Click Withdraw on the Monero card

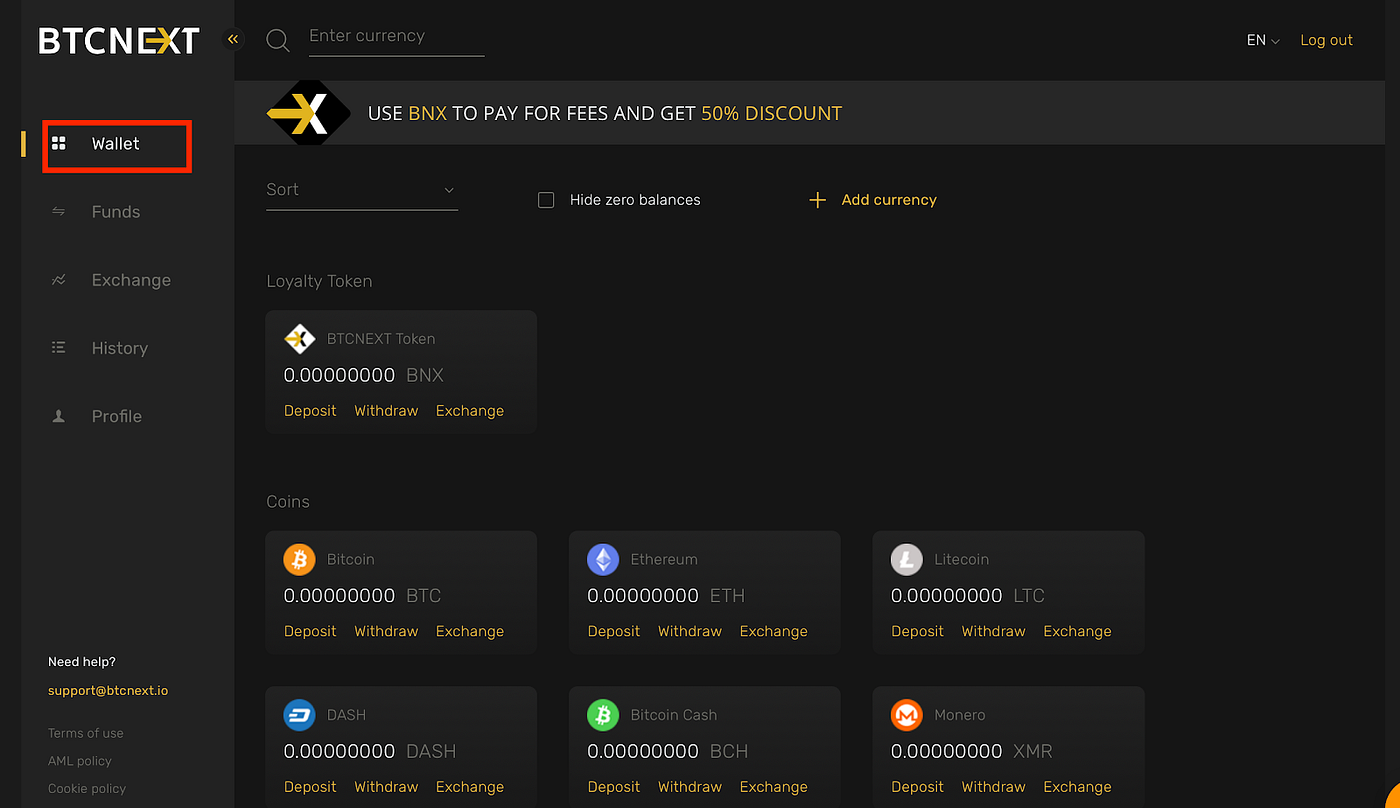(x=994, y=787)
